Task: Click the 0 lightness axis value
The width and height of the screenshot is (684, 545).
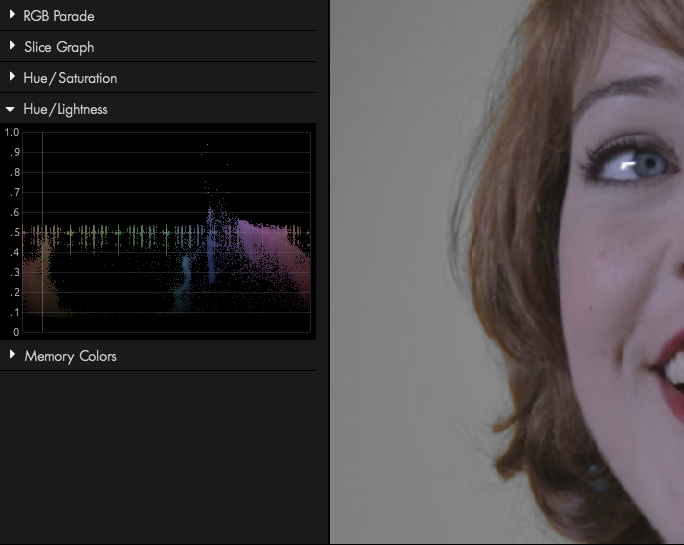Action: [16, 332]
